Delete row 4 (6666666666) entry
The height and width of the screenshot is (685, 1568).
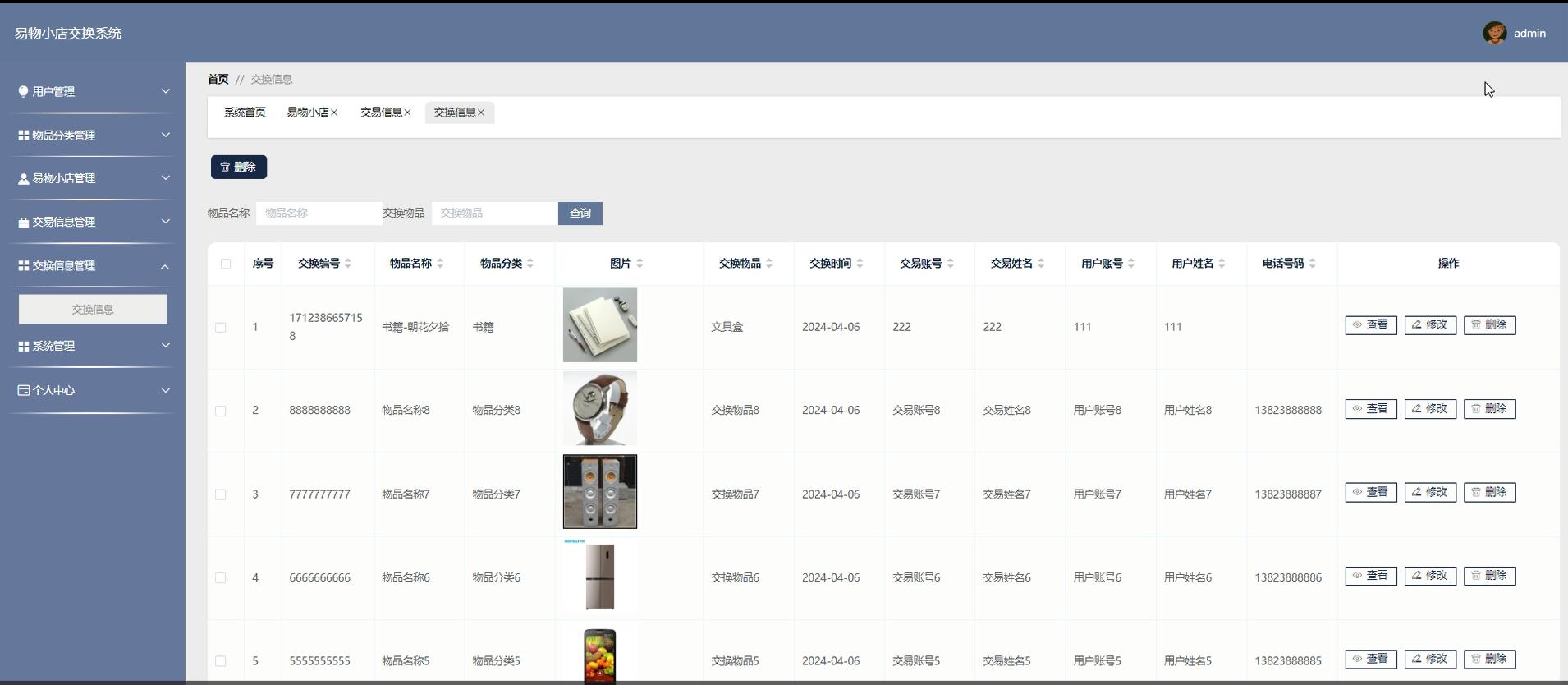pyautogui.click(x=1490, y=576)
